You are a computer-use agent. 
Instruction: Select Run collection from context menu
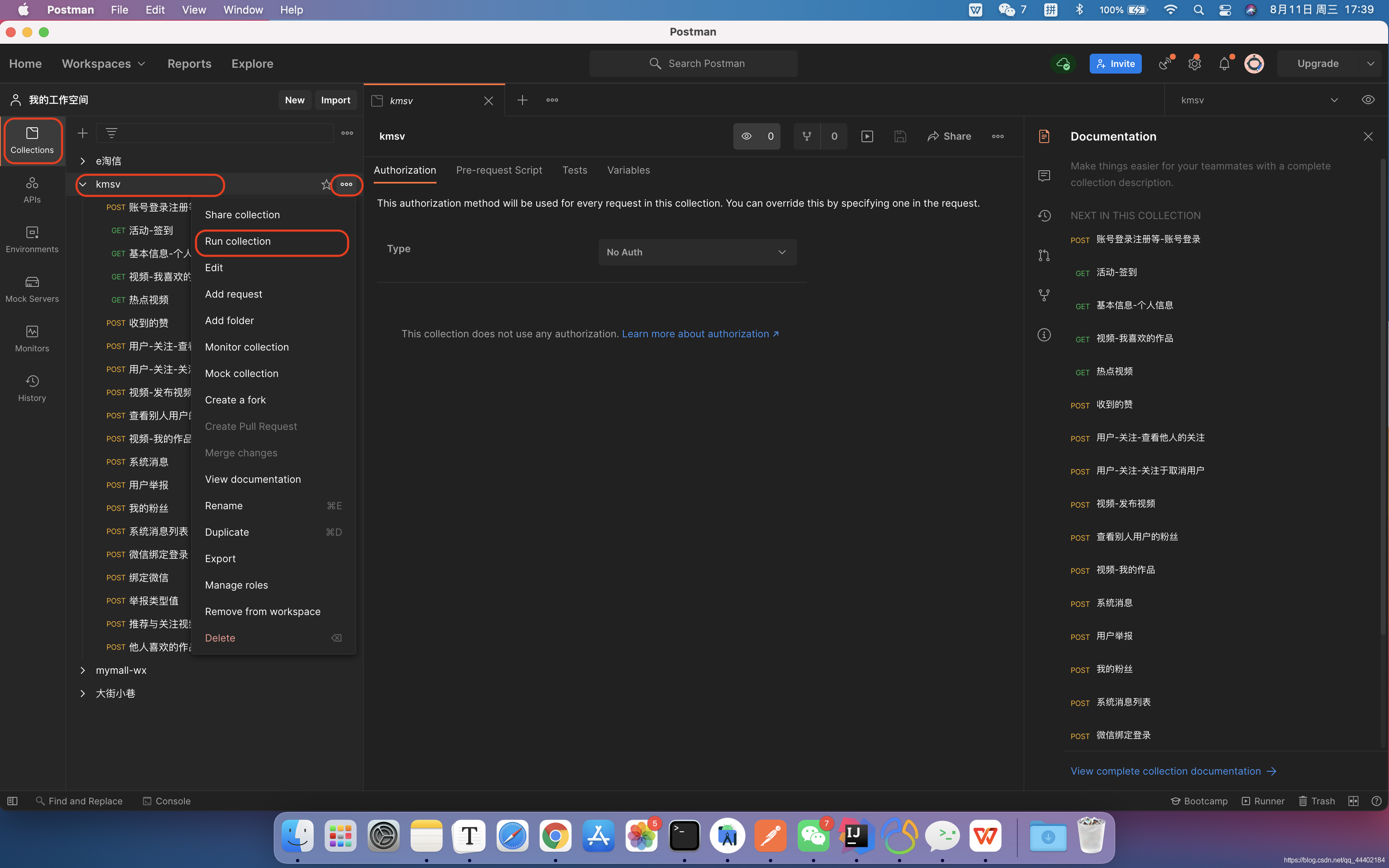238,241
